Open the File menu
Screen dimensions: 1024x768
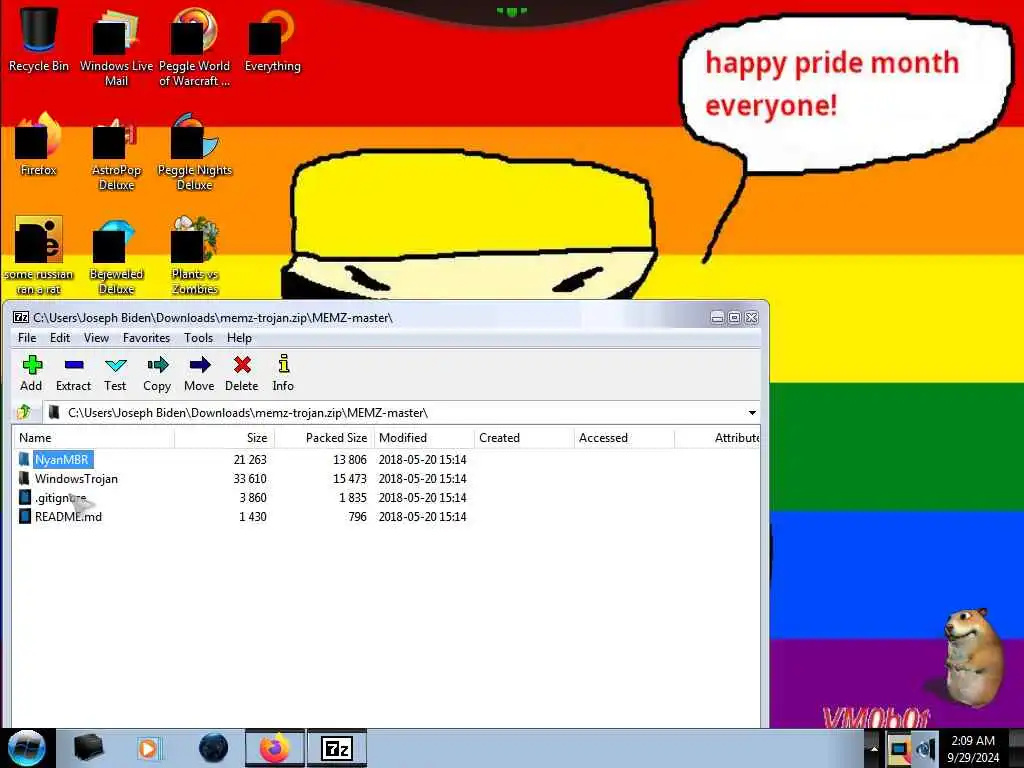(27, 338)
